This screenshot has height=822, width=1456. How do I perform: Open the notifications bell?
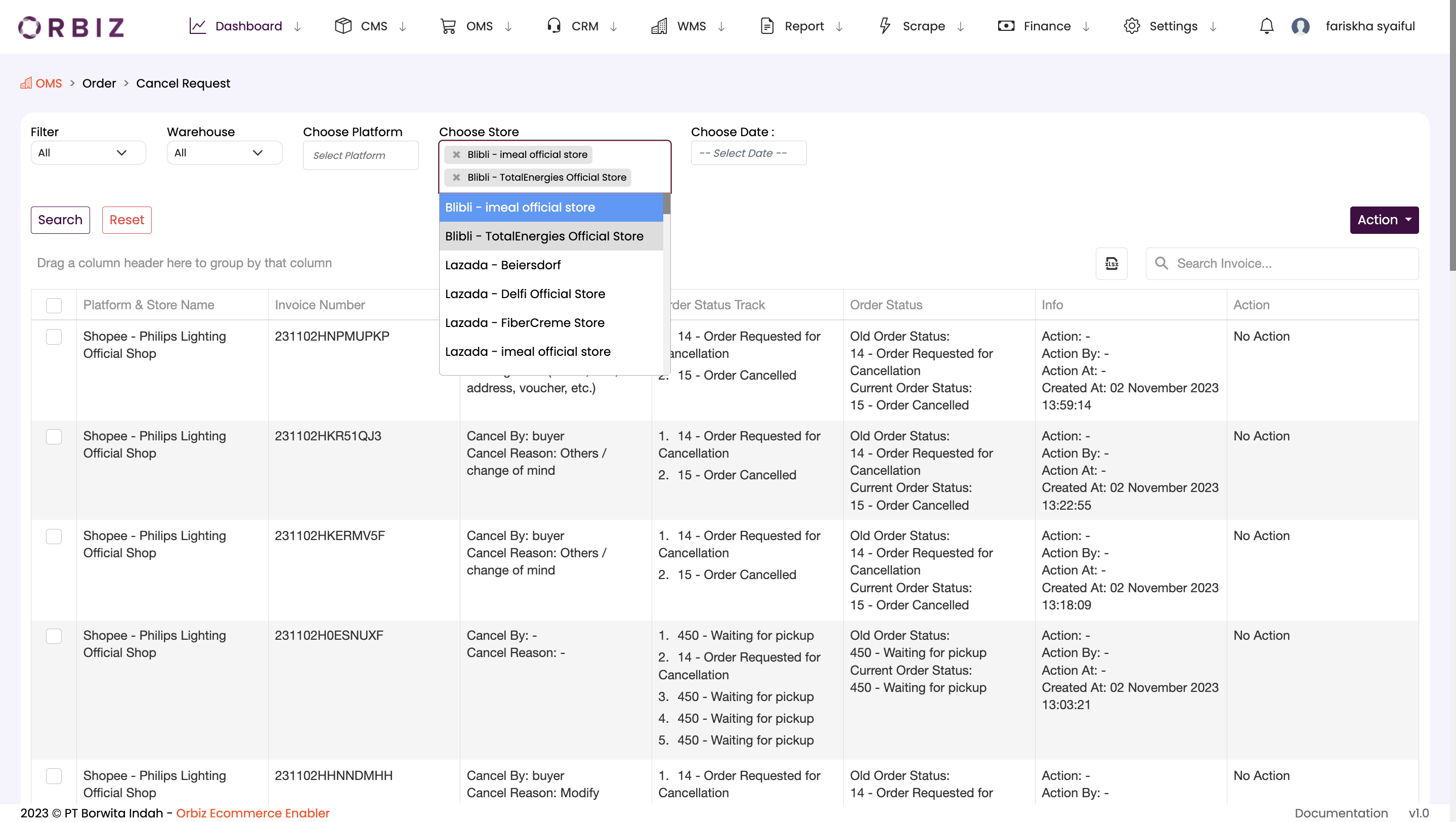coord(1267,26)
